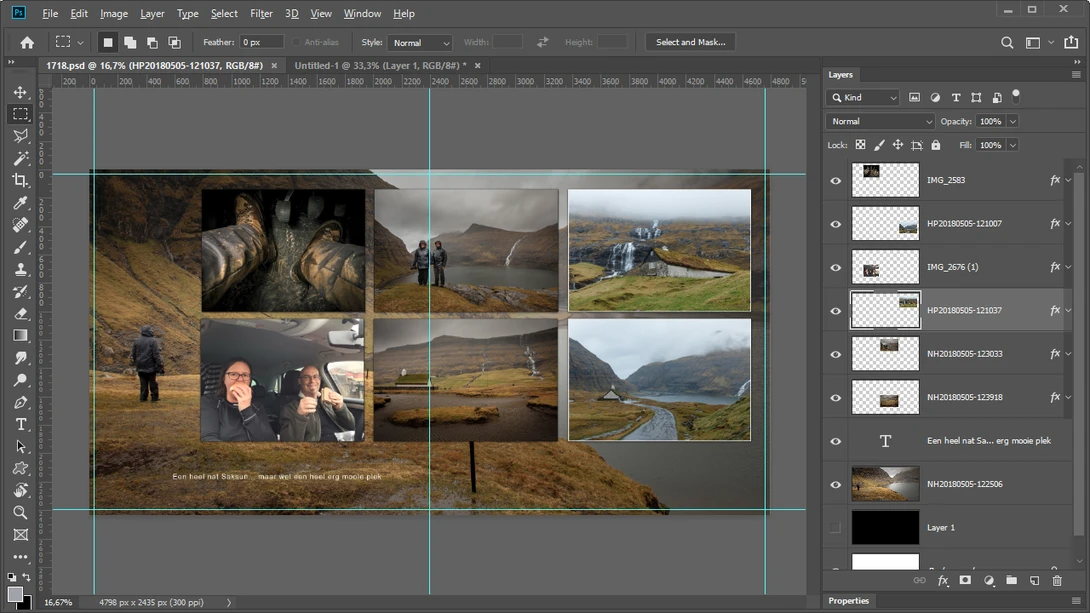1090x613 pixels.
Task: Select the Magic Wand tool
Action: (x=20, y=158)
